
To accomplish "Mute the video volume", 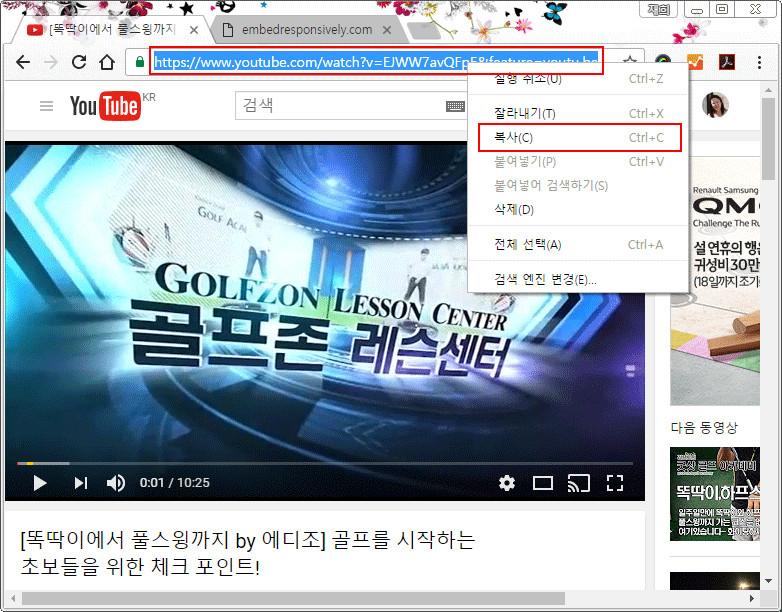I will point(116,483).
